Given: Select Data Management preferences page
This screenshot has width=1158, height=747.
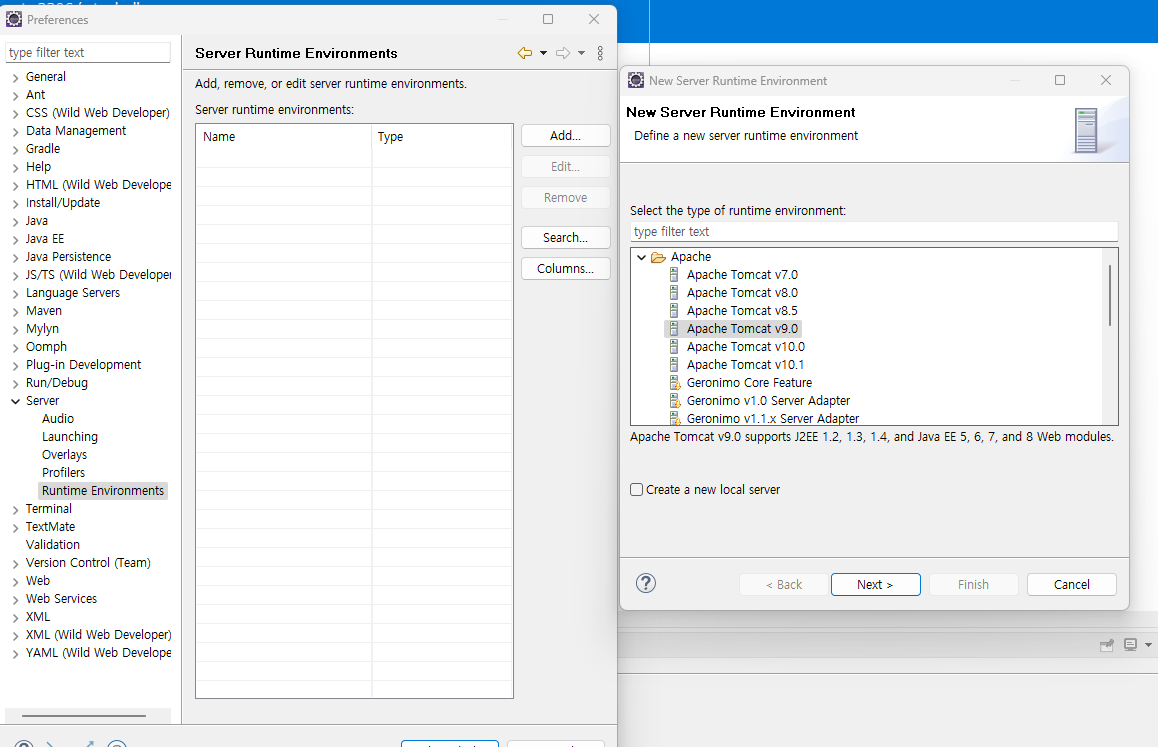Looking at the screenshot, I should coord(76,131).
